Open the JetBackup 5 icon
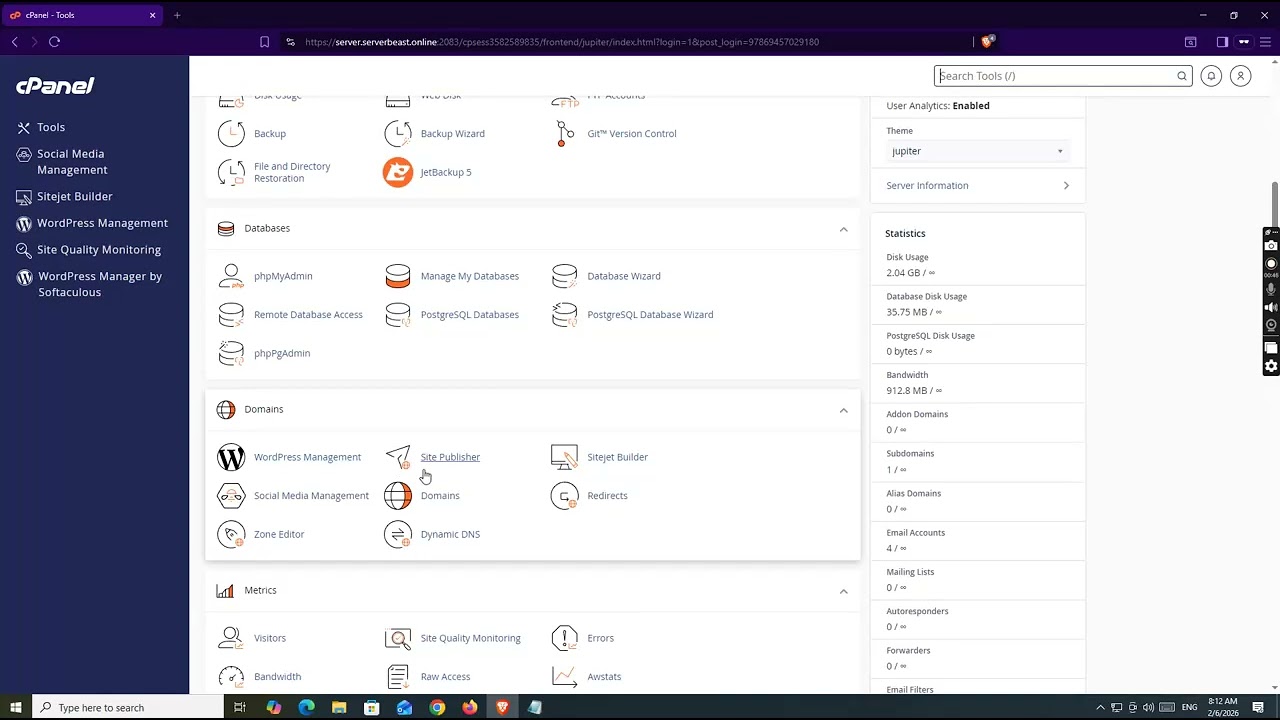Viewport: 1280px width, 720px height. 398,172
